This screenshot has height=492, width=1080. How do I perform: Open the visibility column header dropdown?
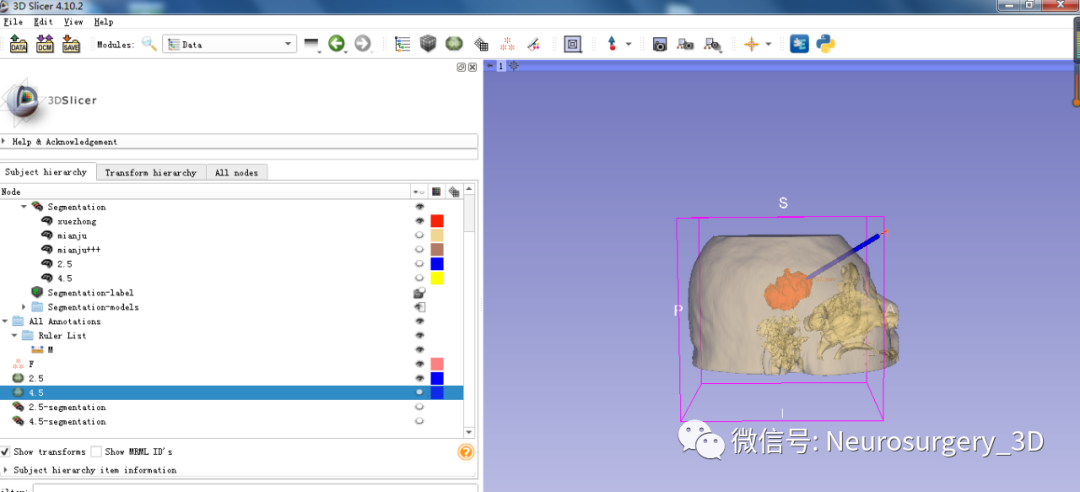pos(419,192)
